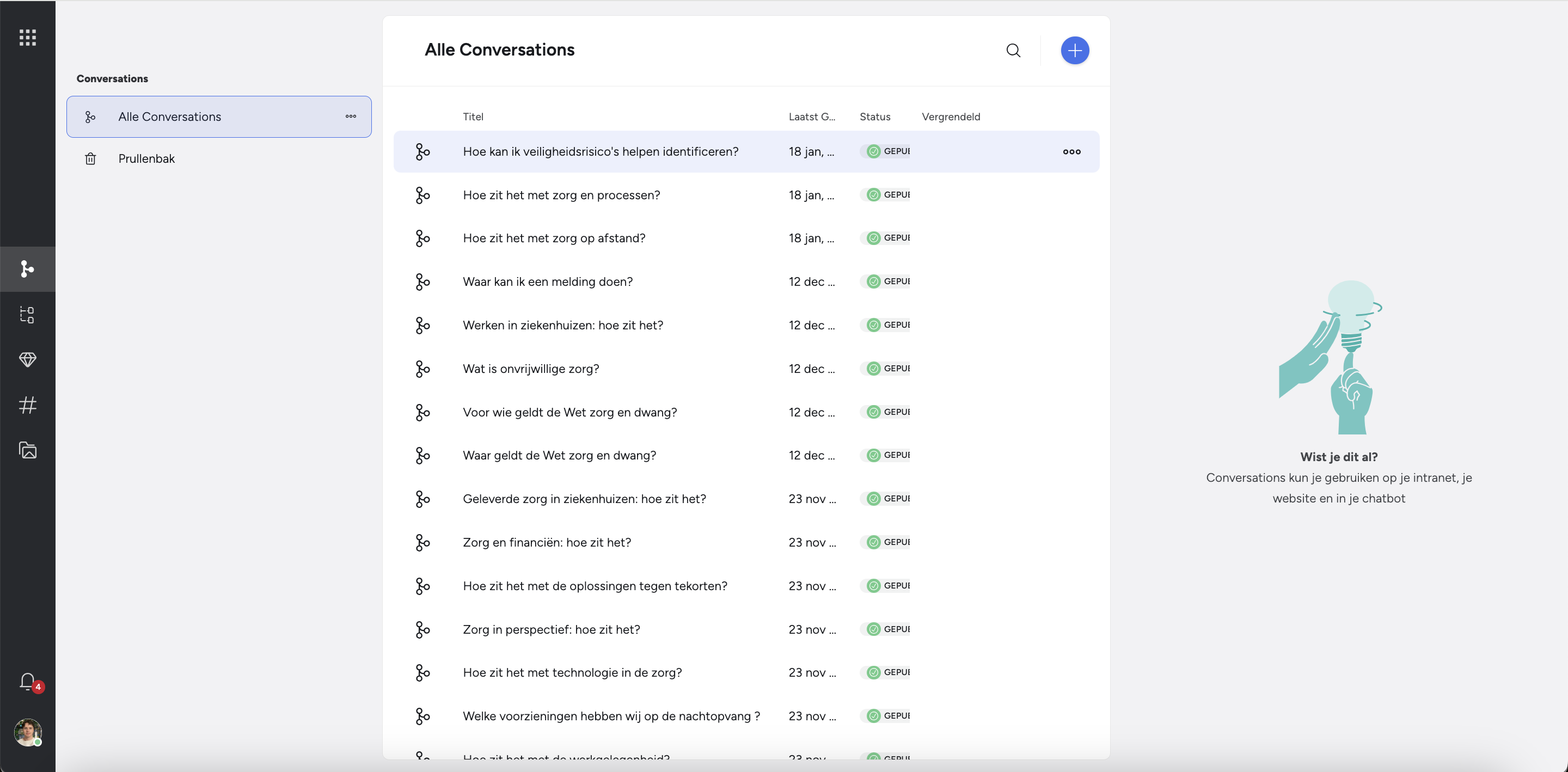Open the flows panel icon in the sidebar
The width and height of the screenshot is (1568, 772).
pyautogui.click(x=27, y=314)
